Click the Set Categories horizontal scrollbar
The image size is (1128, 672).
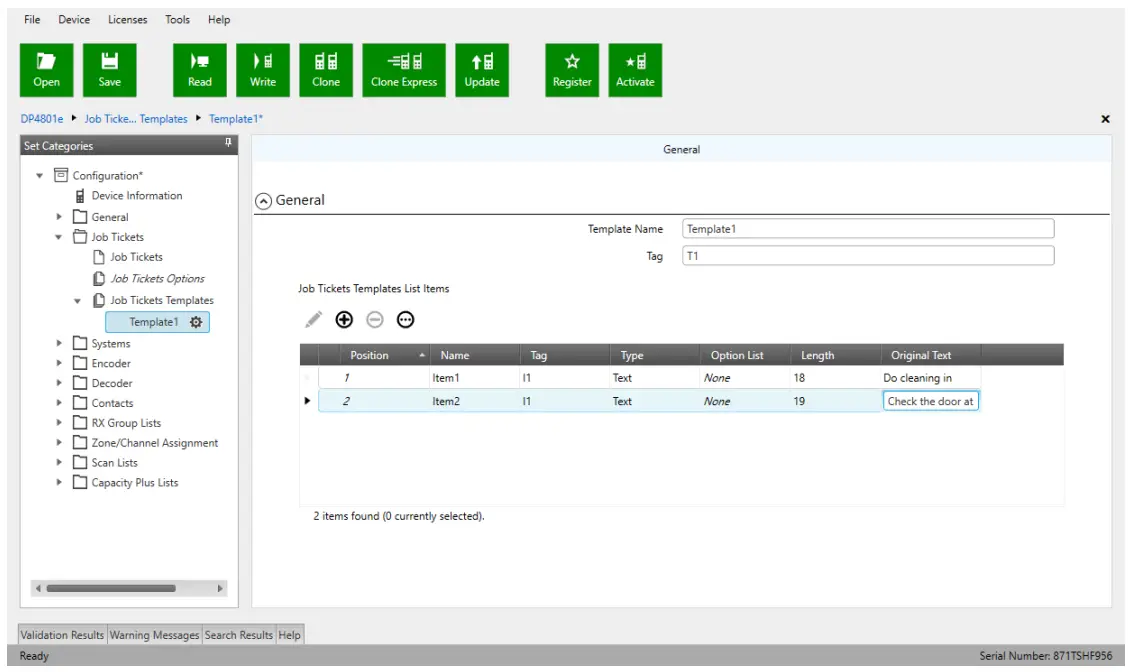[110, 588]
